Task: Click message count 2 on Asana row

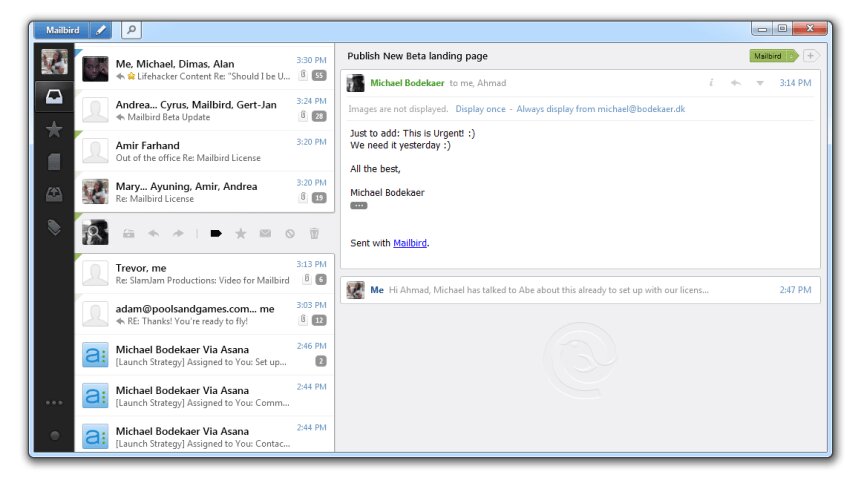Action: click(x=321, y=361)
